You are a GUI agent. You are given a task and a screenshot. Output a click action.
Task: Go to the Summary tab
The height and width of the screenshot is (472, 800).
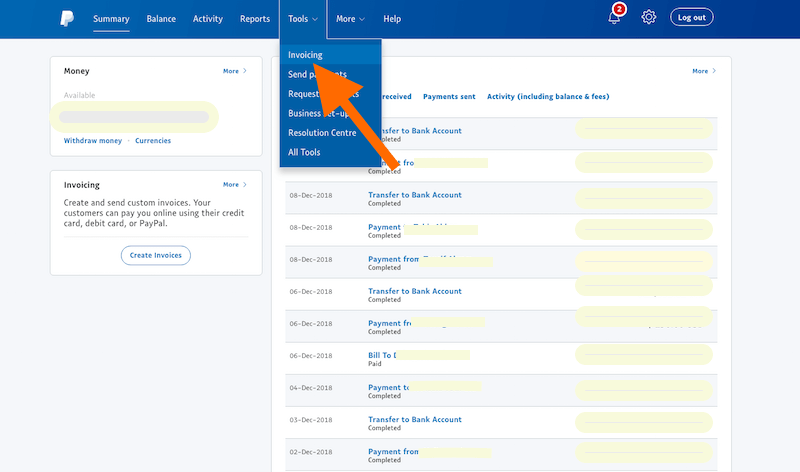(111, 19)
